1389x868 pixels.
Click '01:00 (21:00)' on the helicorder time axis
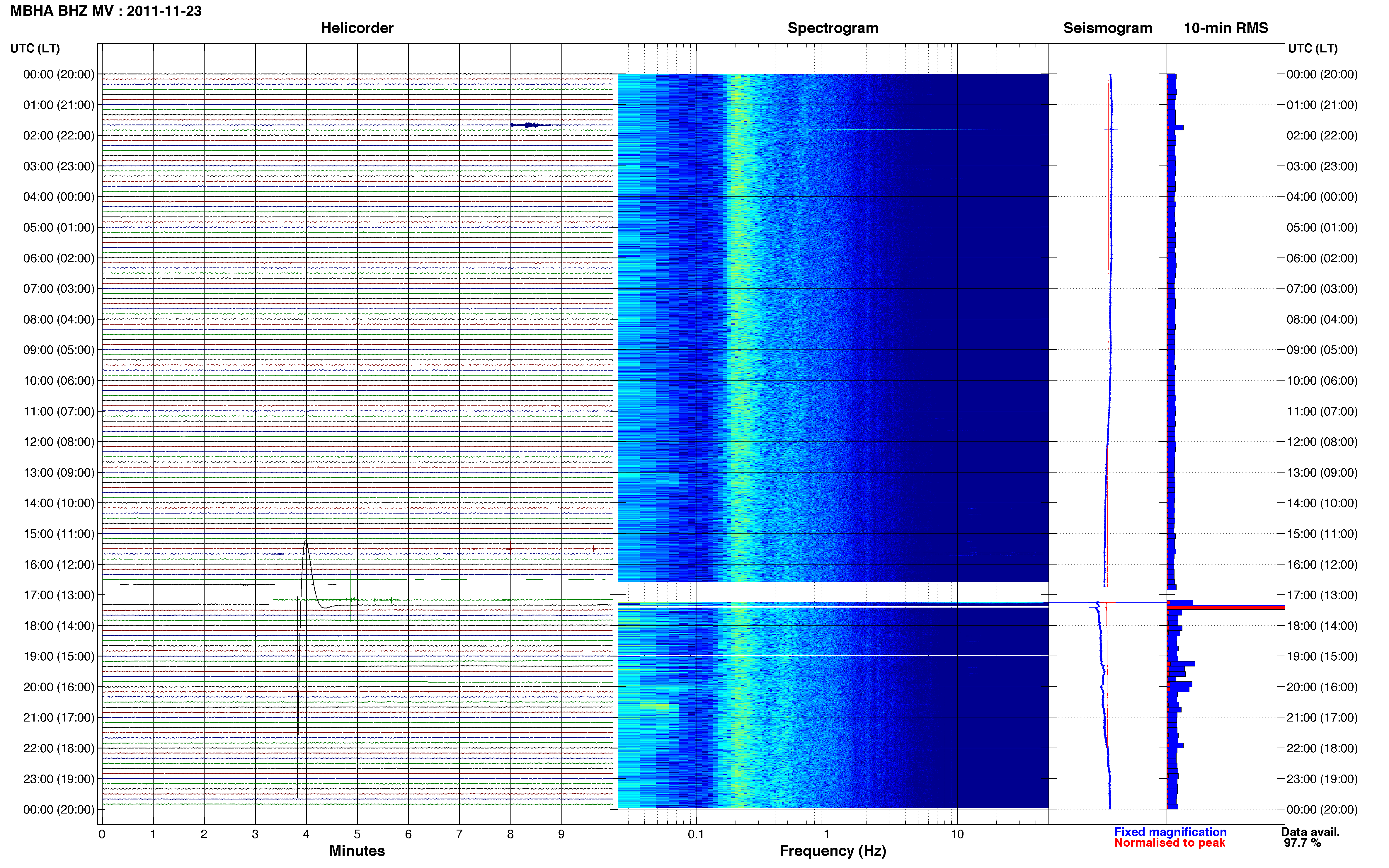click(59, 105)
